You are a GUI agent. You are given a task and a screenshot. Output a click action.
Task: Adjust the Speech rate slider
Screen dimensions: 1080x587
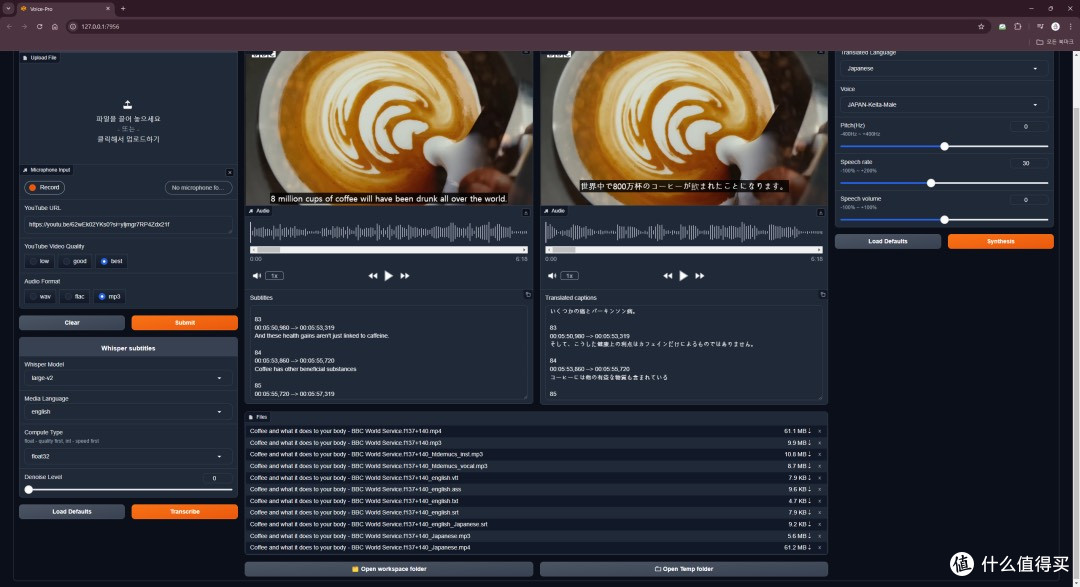coord(944,183)
